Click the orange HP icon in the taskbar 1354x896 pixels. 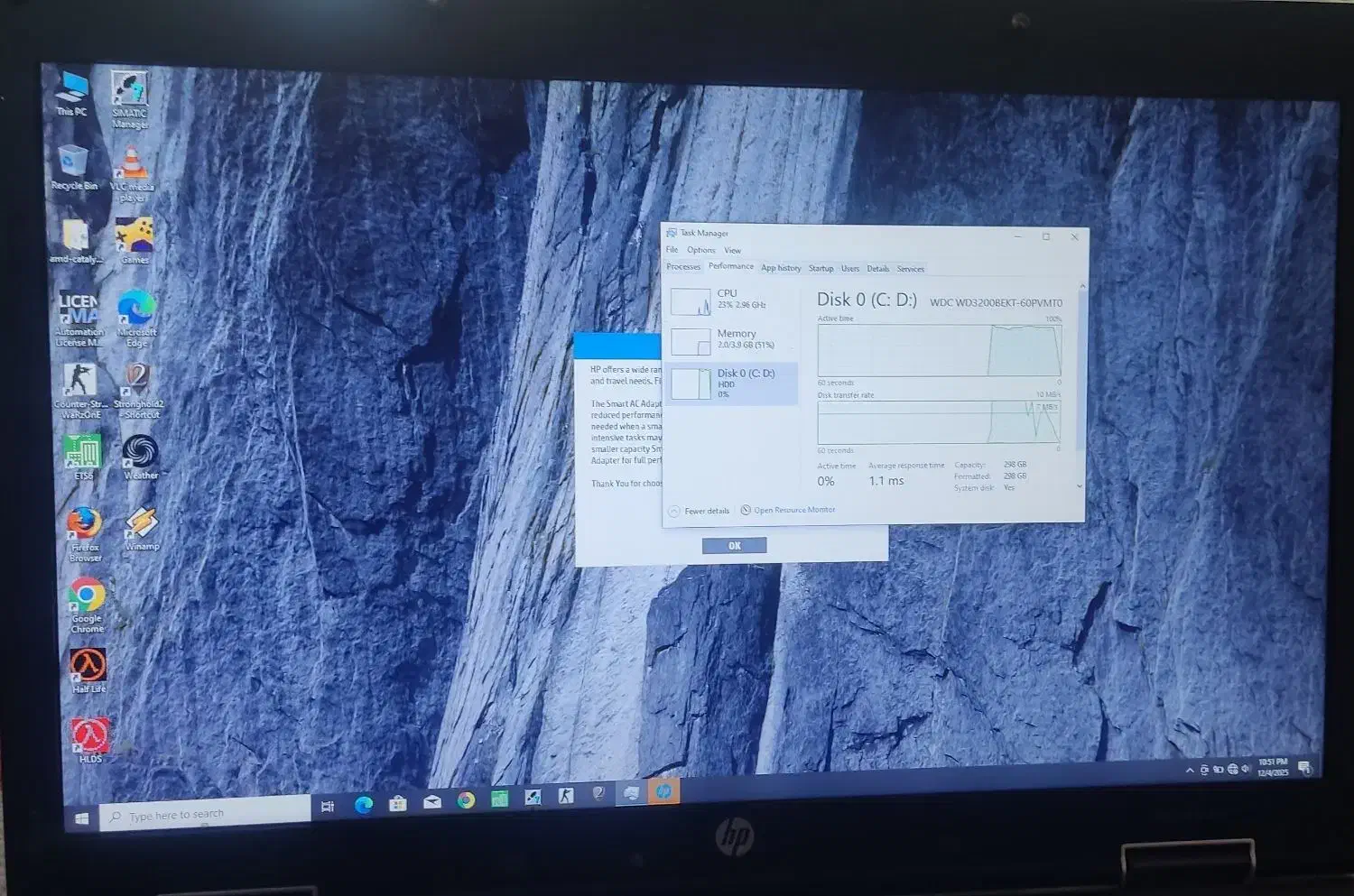click(663, 791)
